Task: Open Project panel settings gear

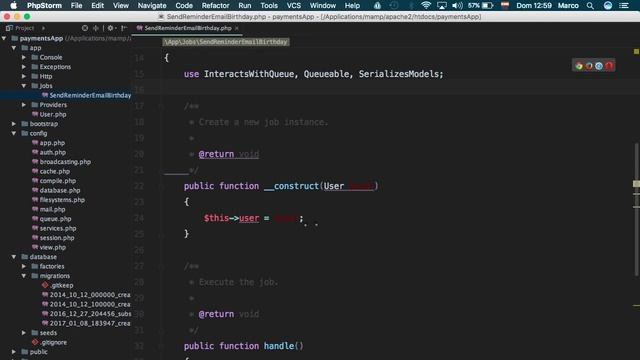Action: (110, 28)
